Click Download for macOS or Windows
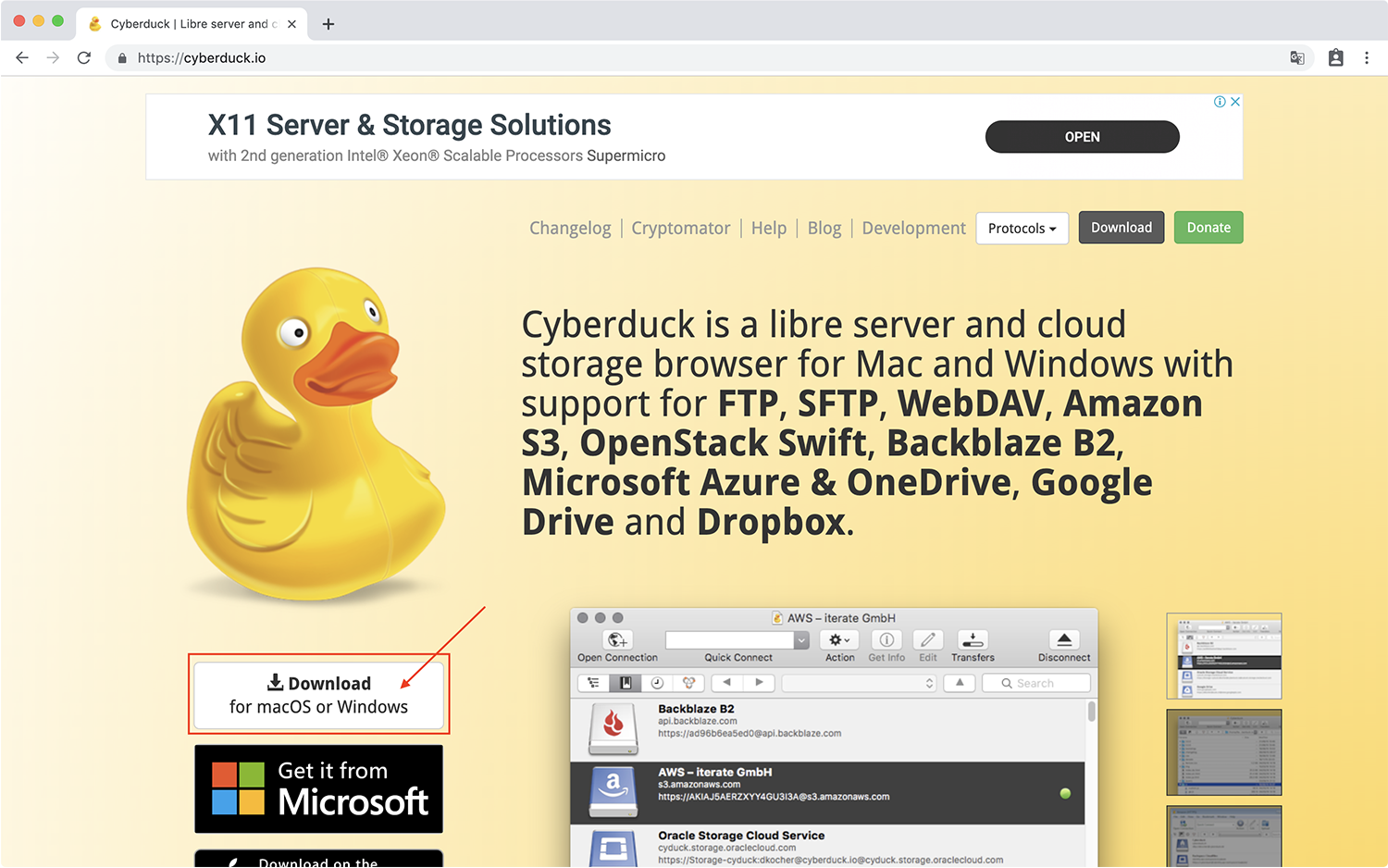 [318, 695]
